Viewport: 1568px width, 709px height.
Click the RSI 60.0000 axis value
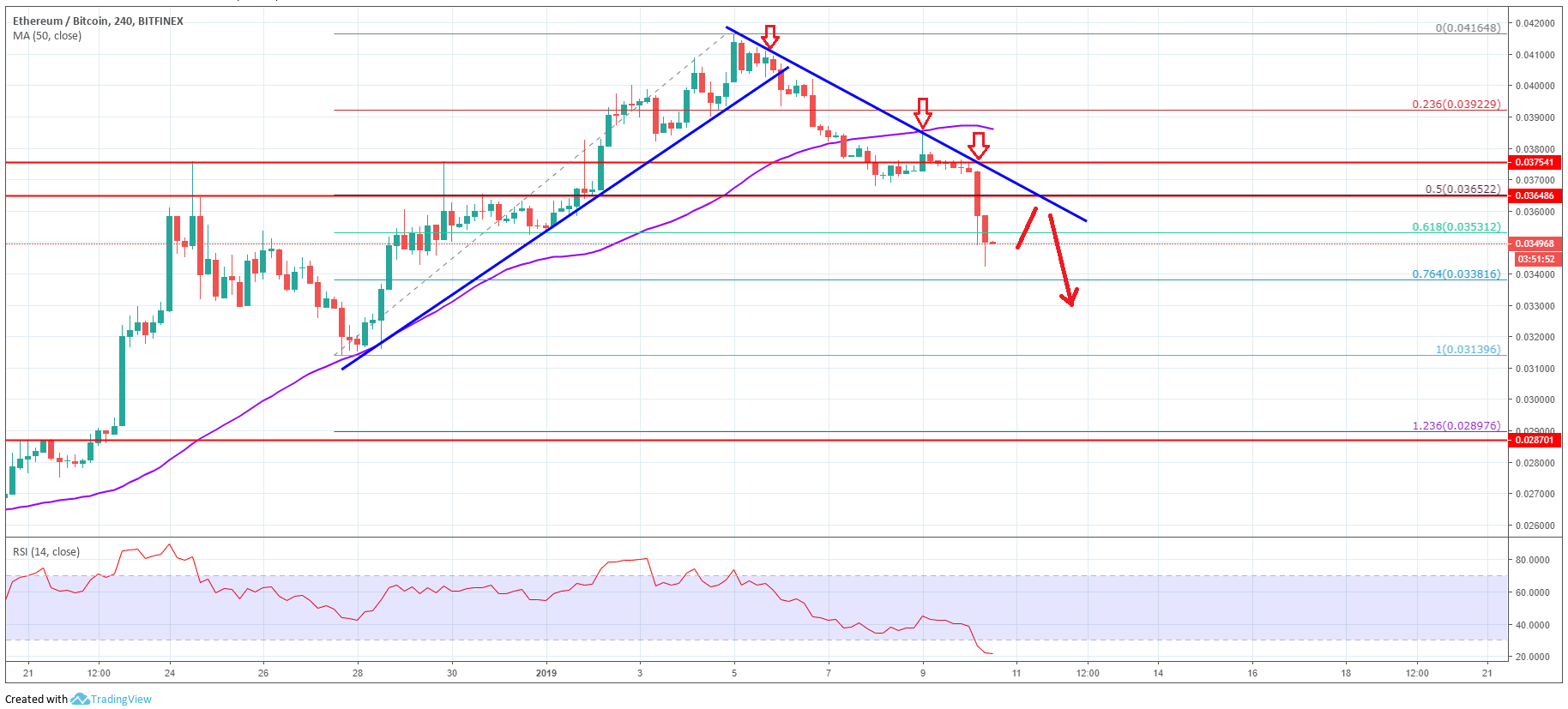click(x=1533, y=592)
